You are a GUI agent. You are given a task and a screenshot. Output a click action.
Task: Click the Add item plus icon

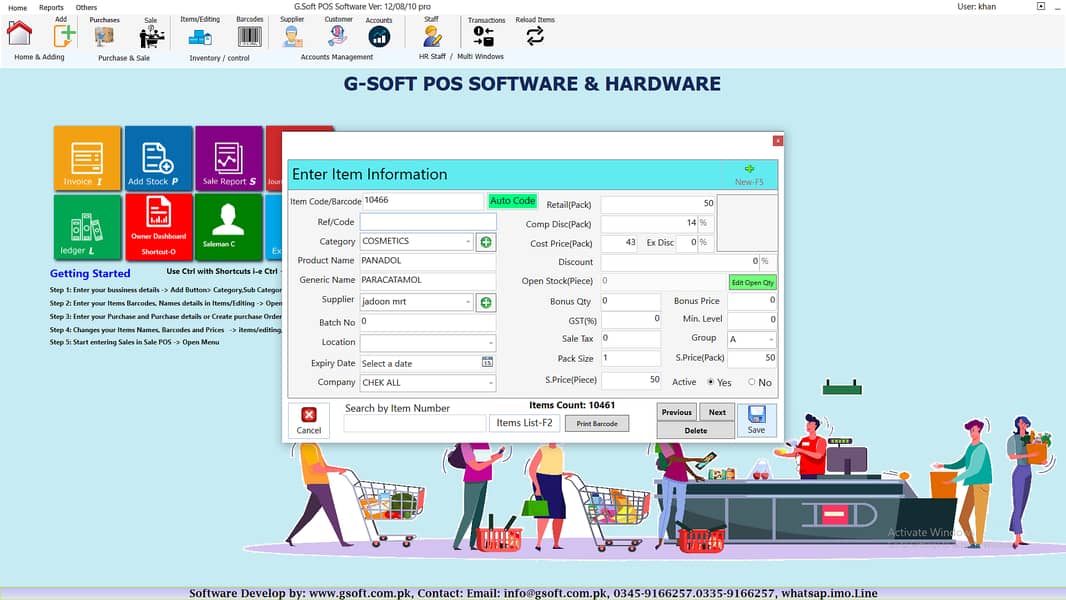click(x=64, y=35)
